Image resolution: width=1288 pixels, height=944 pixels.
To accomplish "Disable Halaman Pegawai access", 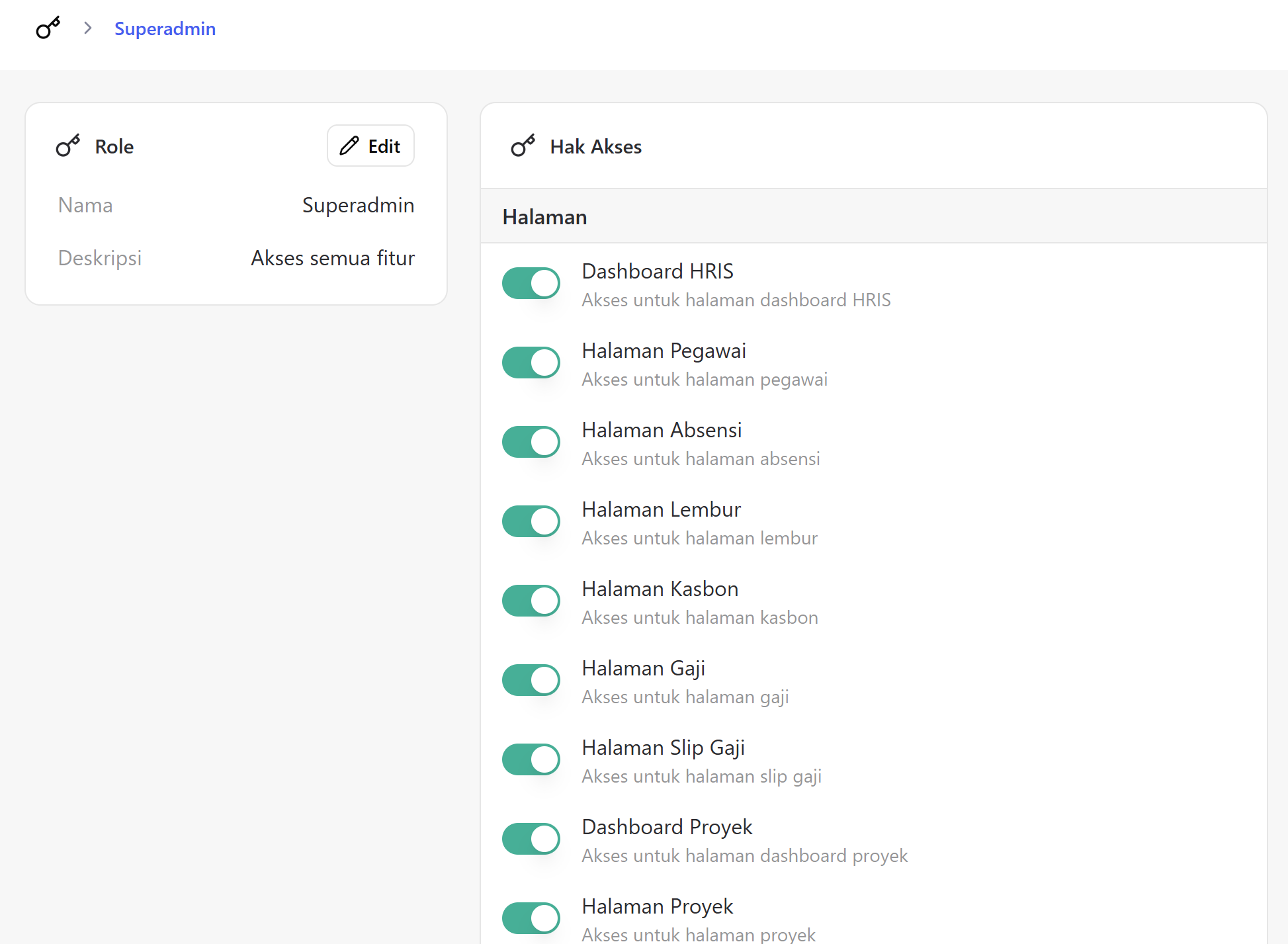I will pos(531,363).
